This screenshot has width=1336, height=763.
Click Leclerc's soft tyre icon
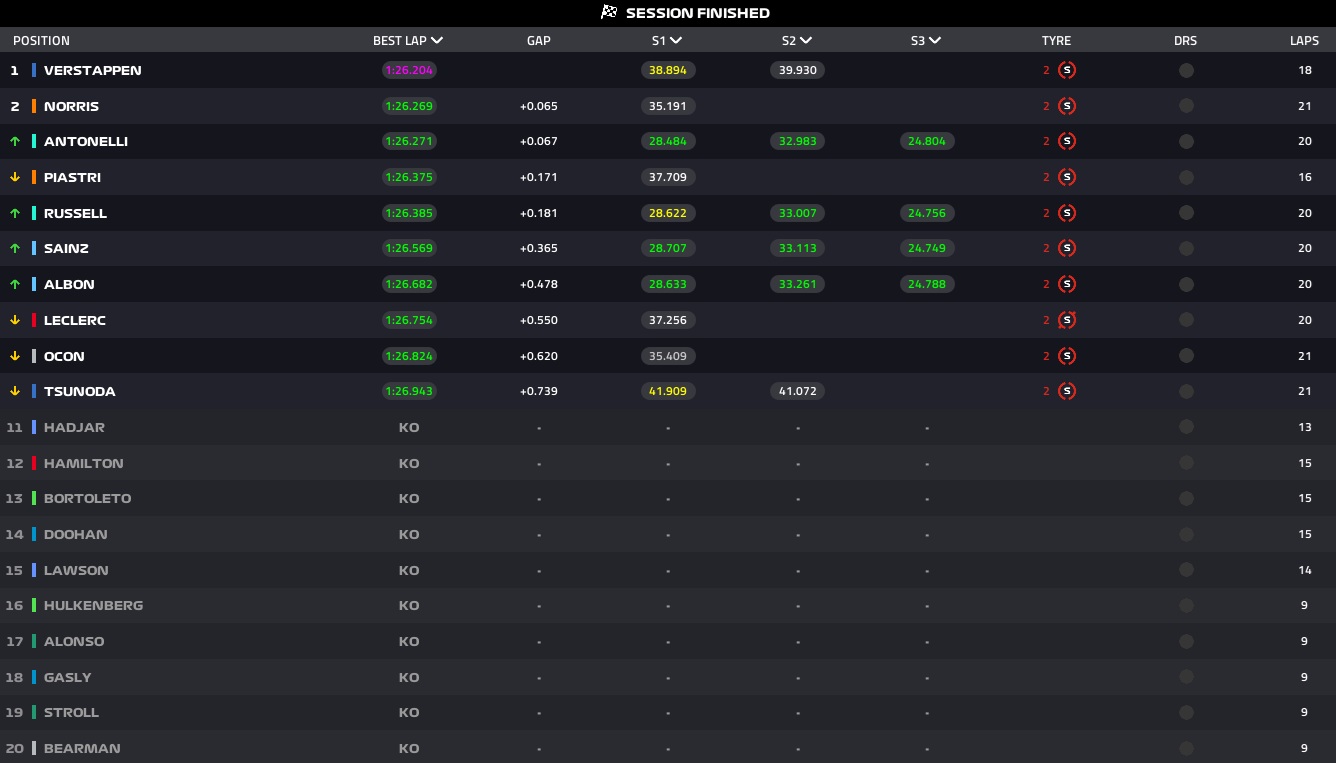(x=1067, y=320)
